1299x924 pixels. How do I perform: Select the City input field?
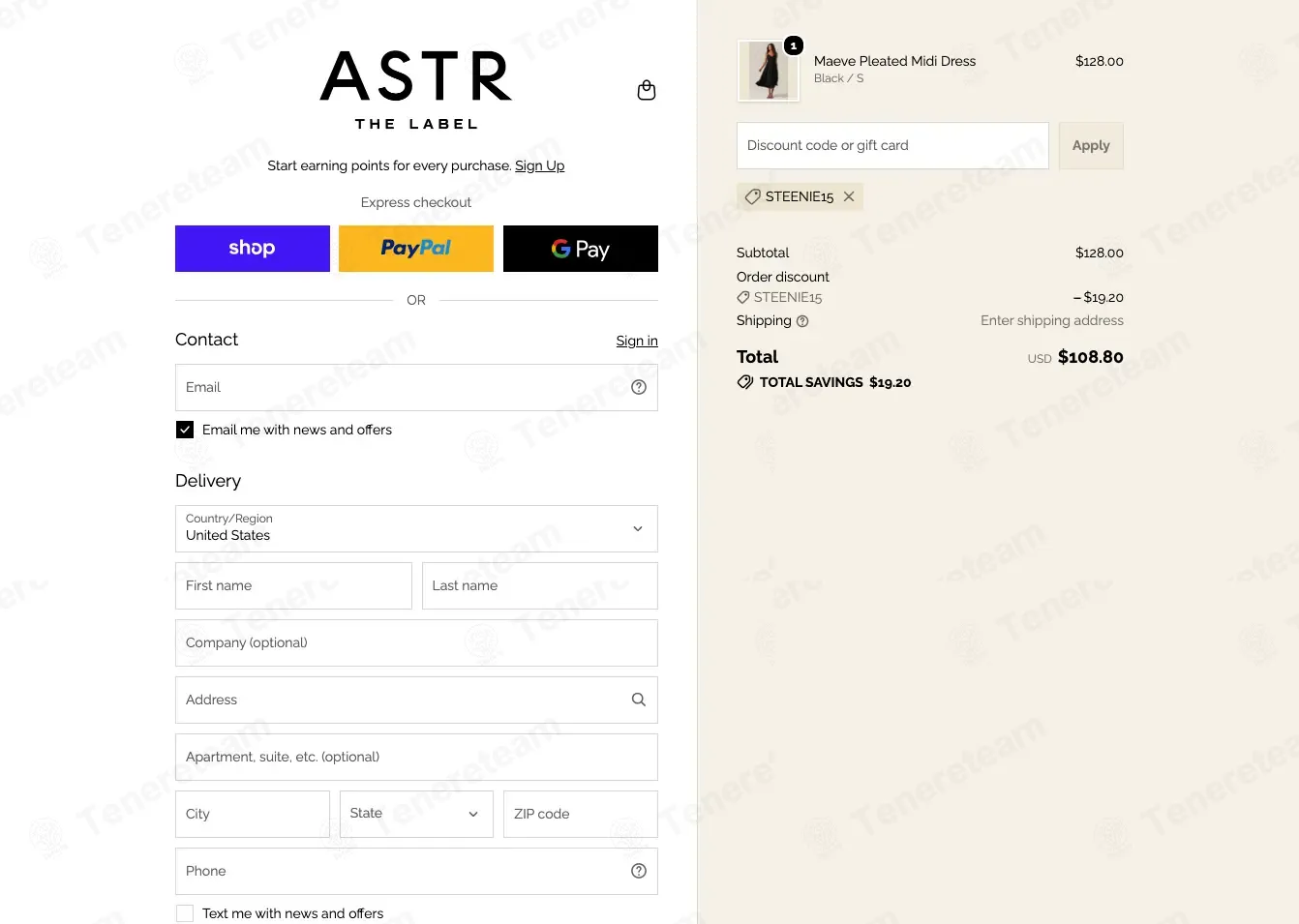(253, 814)
